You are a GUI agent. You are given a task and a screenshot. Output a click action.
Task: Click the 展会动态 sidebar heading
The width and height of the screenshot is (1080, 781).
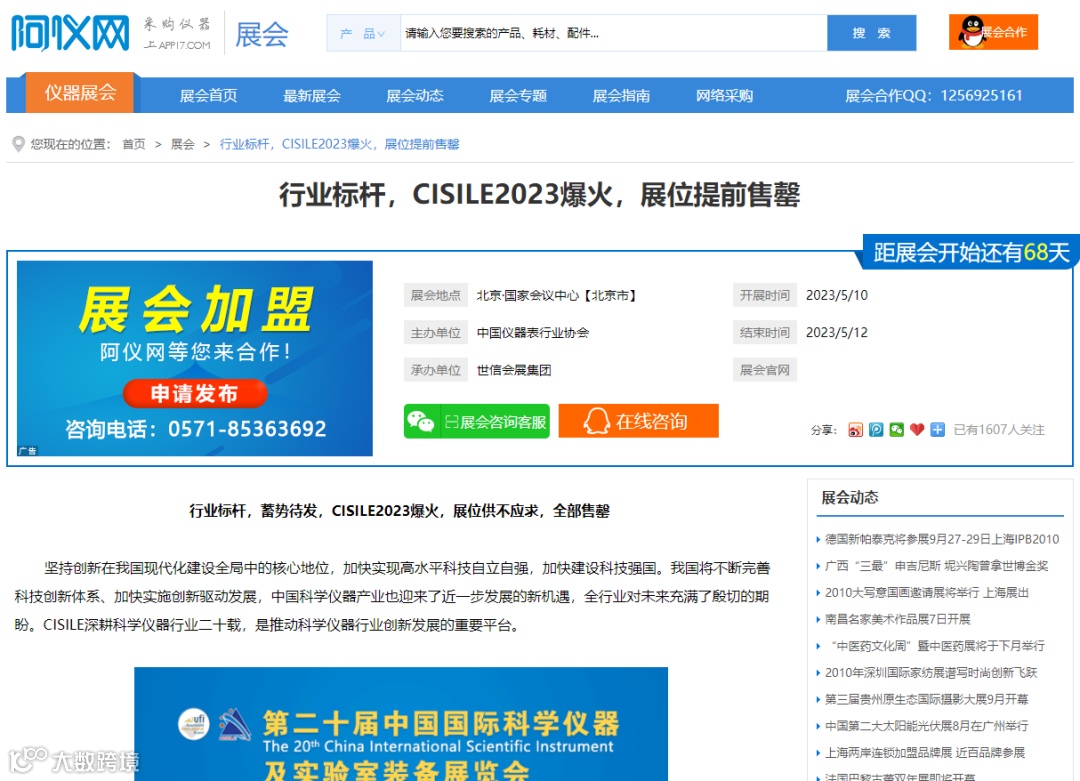(x=850, y=497)
